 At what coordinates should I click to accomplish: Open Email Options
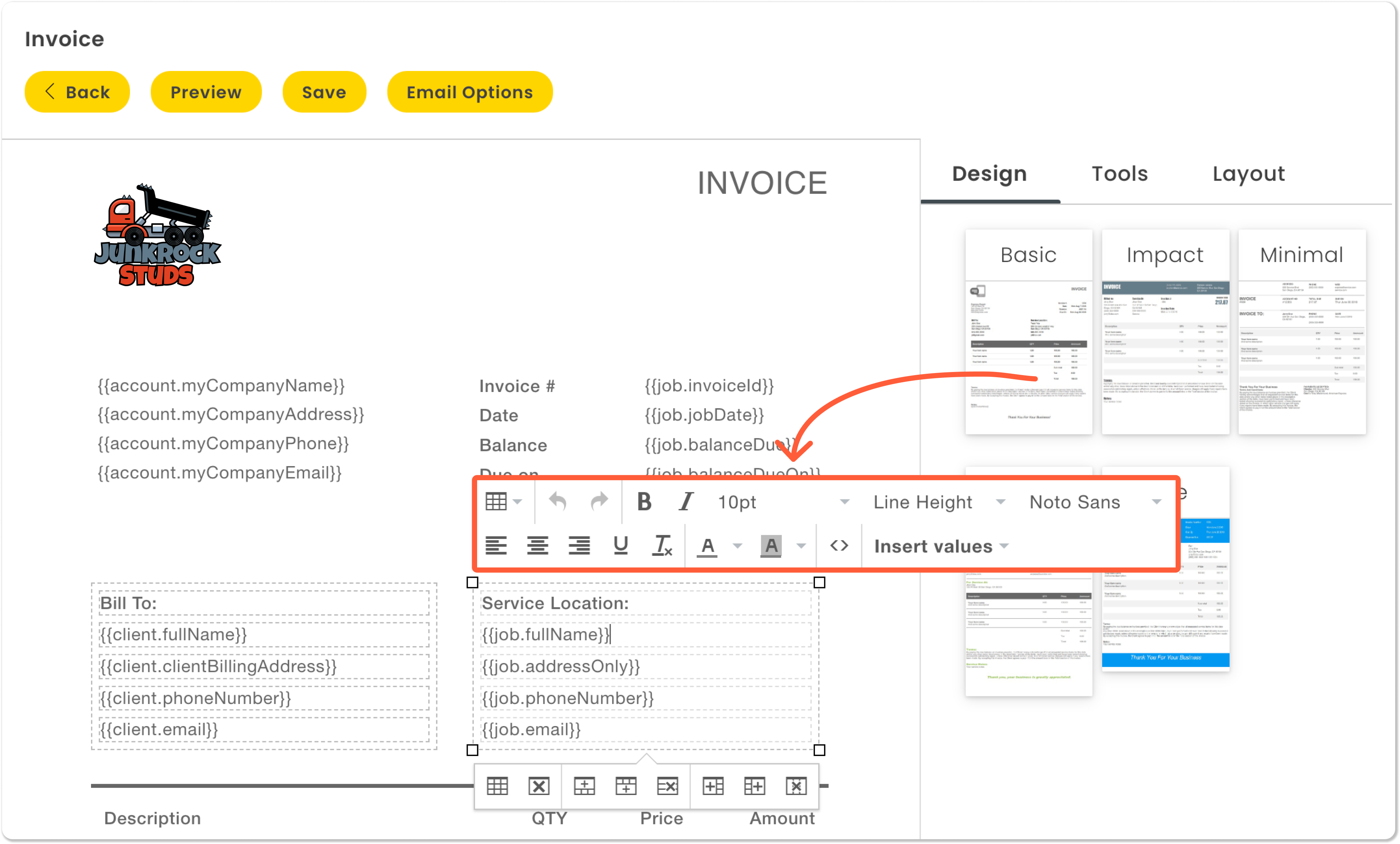[x=469, y=91]
